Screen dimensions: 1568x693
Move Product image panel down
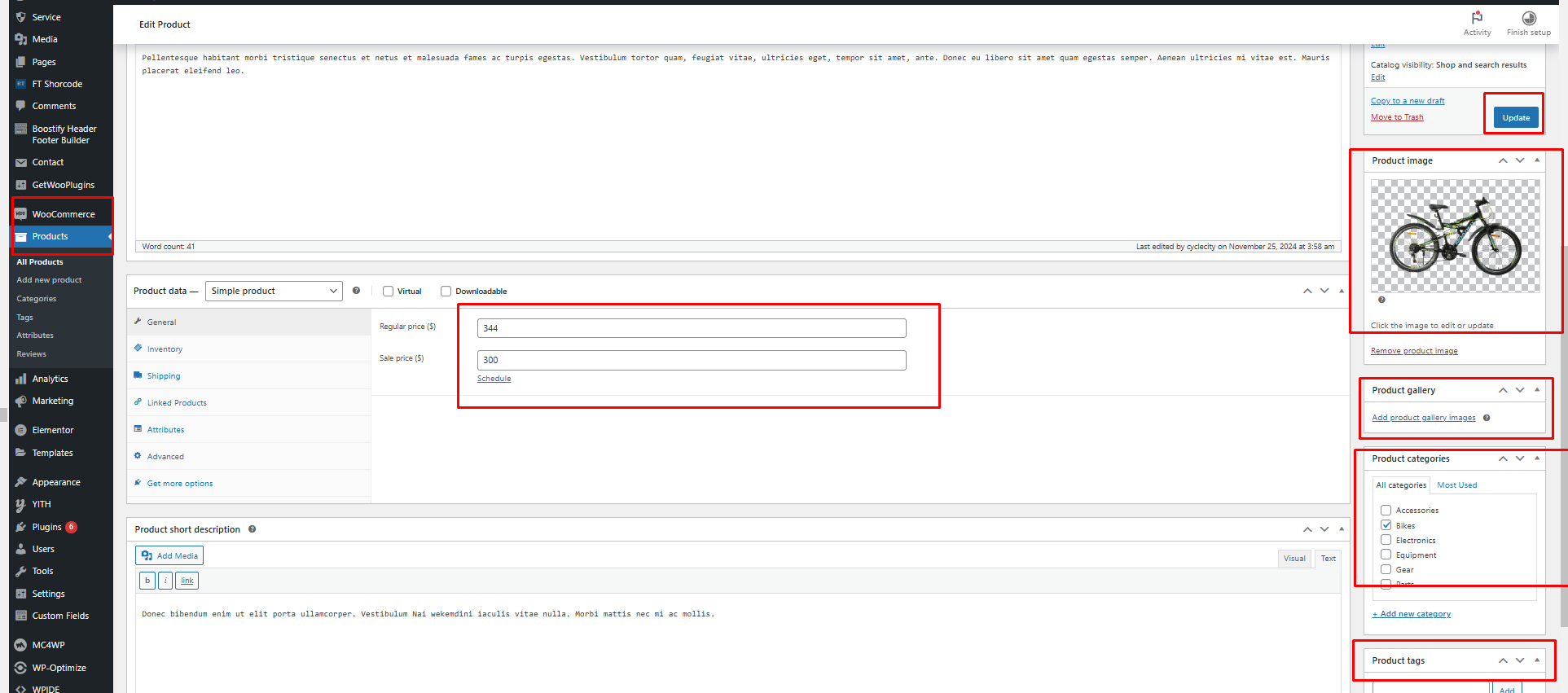pos(1520,160)
